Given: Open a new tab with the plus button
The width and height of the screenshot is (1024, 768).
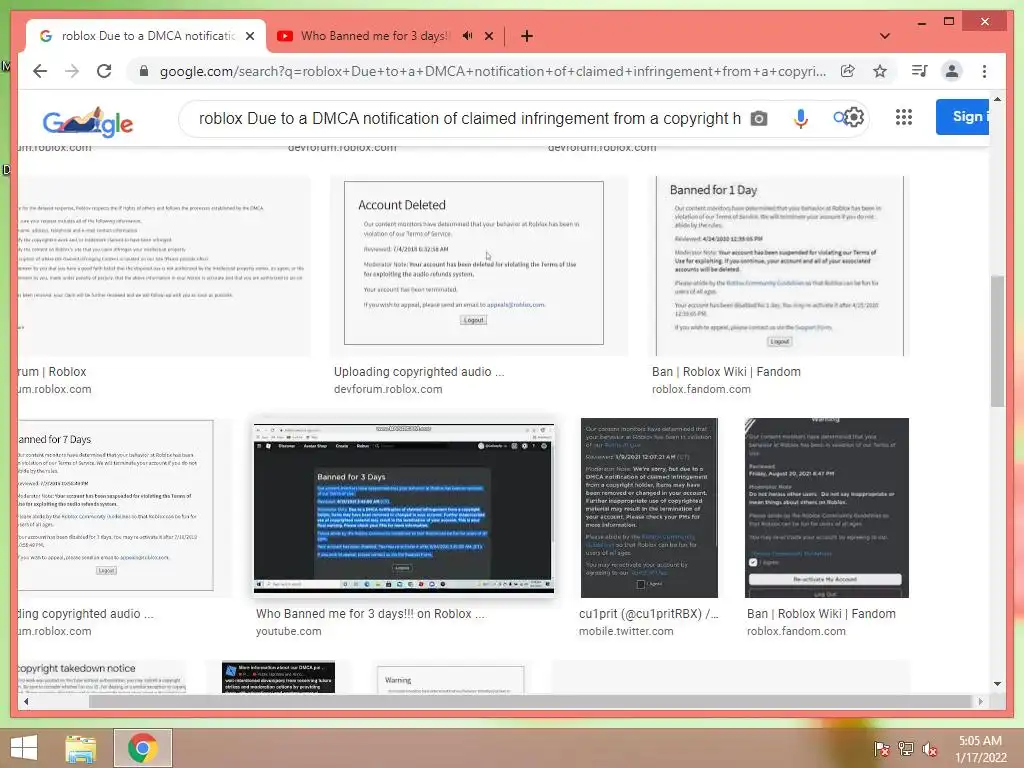Looking at the screenshot, I should tap(527, 37).
